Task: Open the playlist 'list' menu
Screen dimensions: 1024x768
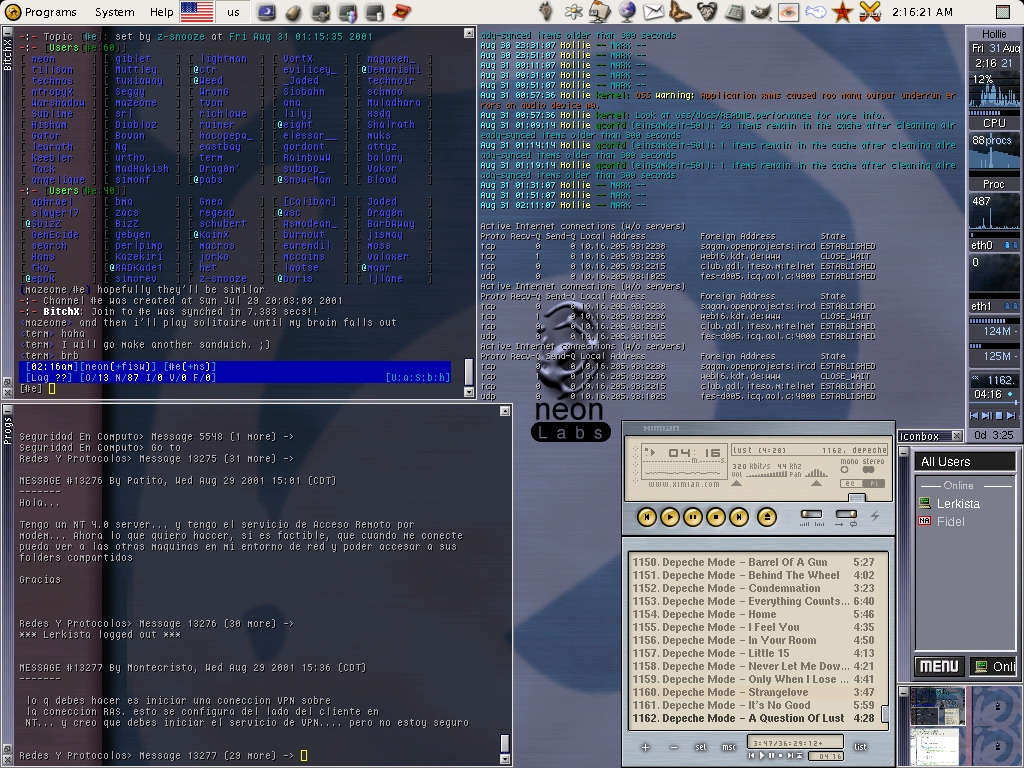Action: point(860,747)
